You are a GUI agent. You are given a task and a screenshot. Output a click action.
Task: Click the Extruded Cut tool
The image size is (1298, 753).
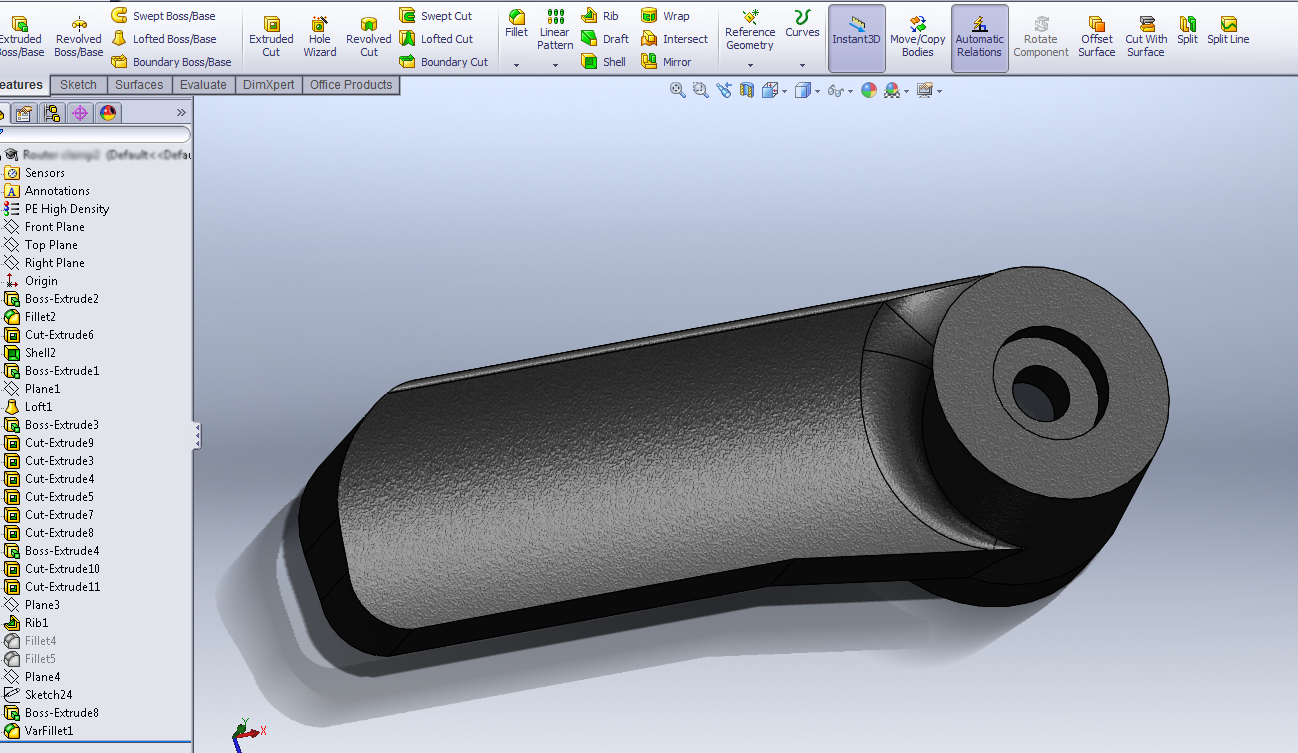271,36
